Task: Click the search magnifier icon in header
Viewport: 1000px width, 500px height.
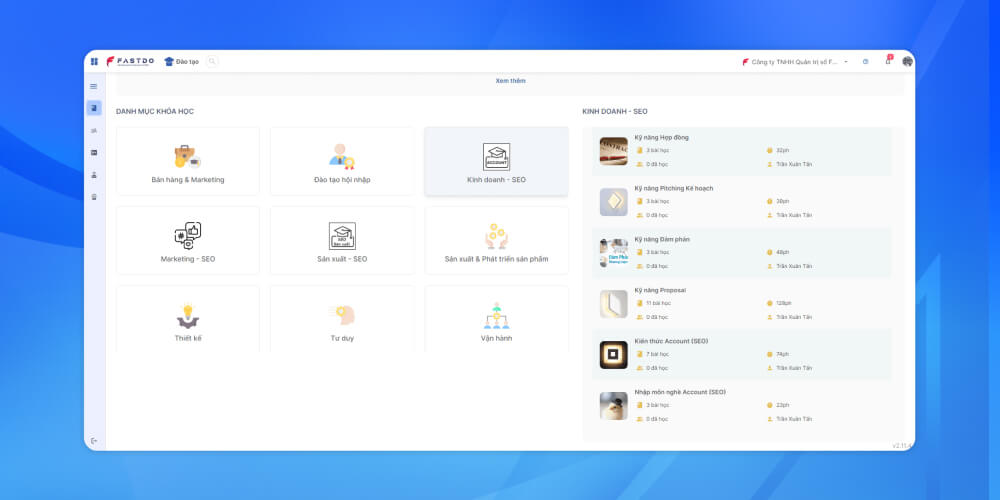Action: (x=212, y=62)
